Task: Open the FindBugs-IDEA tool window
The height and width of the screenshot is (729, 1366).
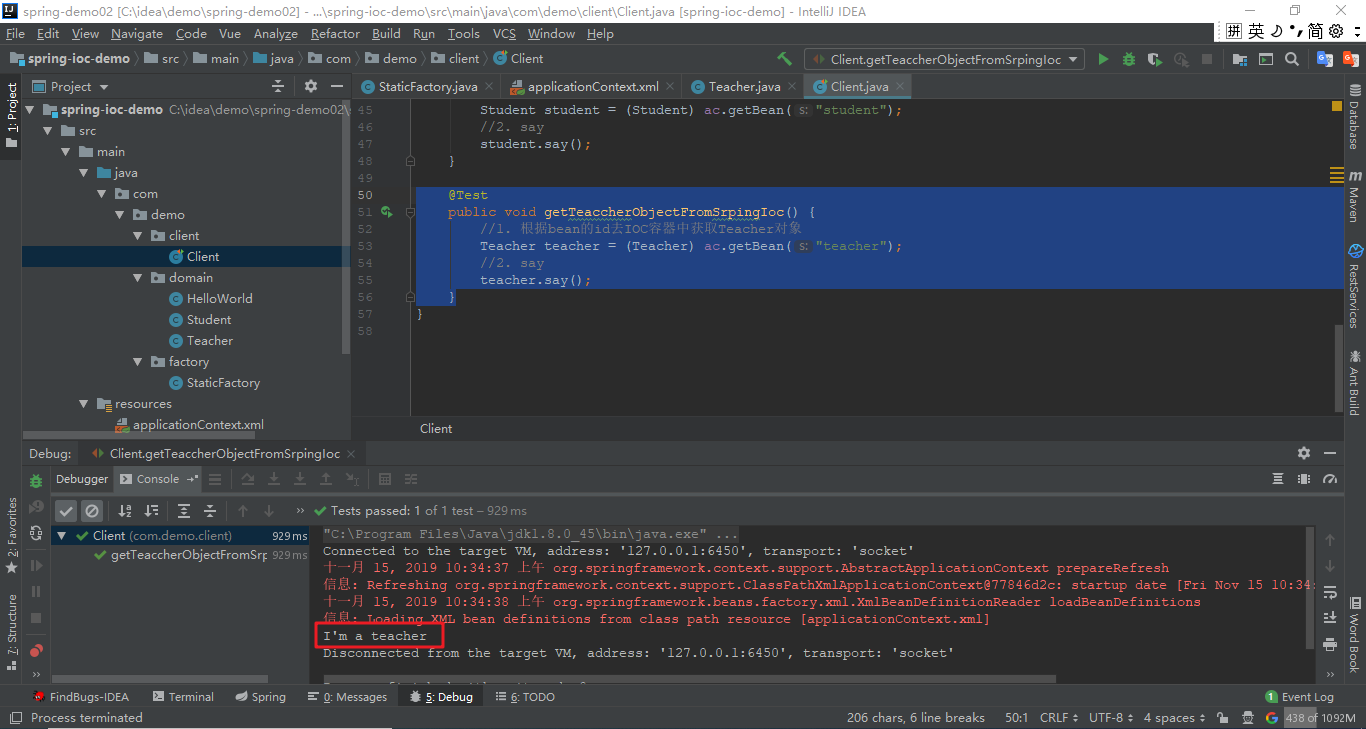Action: click(x=80, y=697)
